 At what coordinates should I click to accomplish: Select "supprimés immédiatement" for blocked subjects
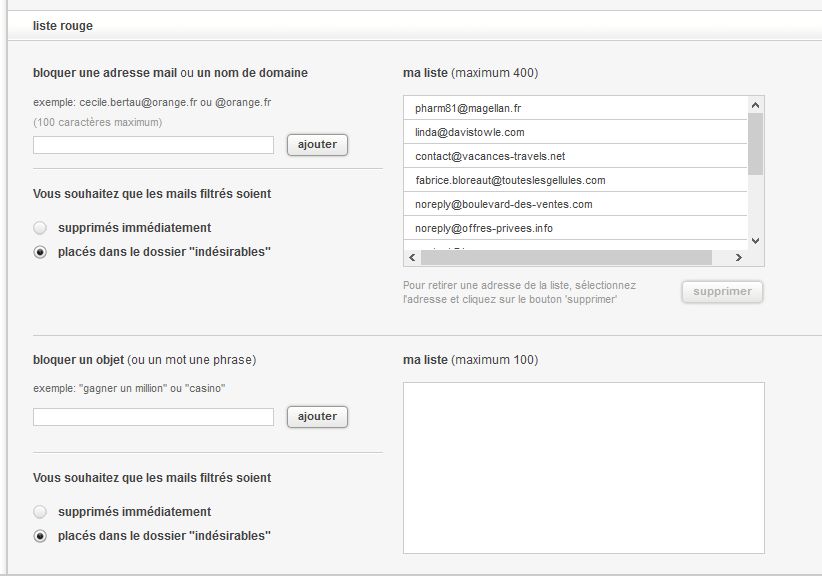pyautogui.click(x=40, y=511)
